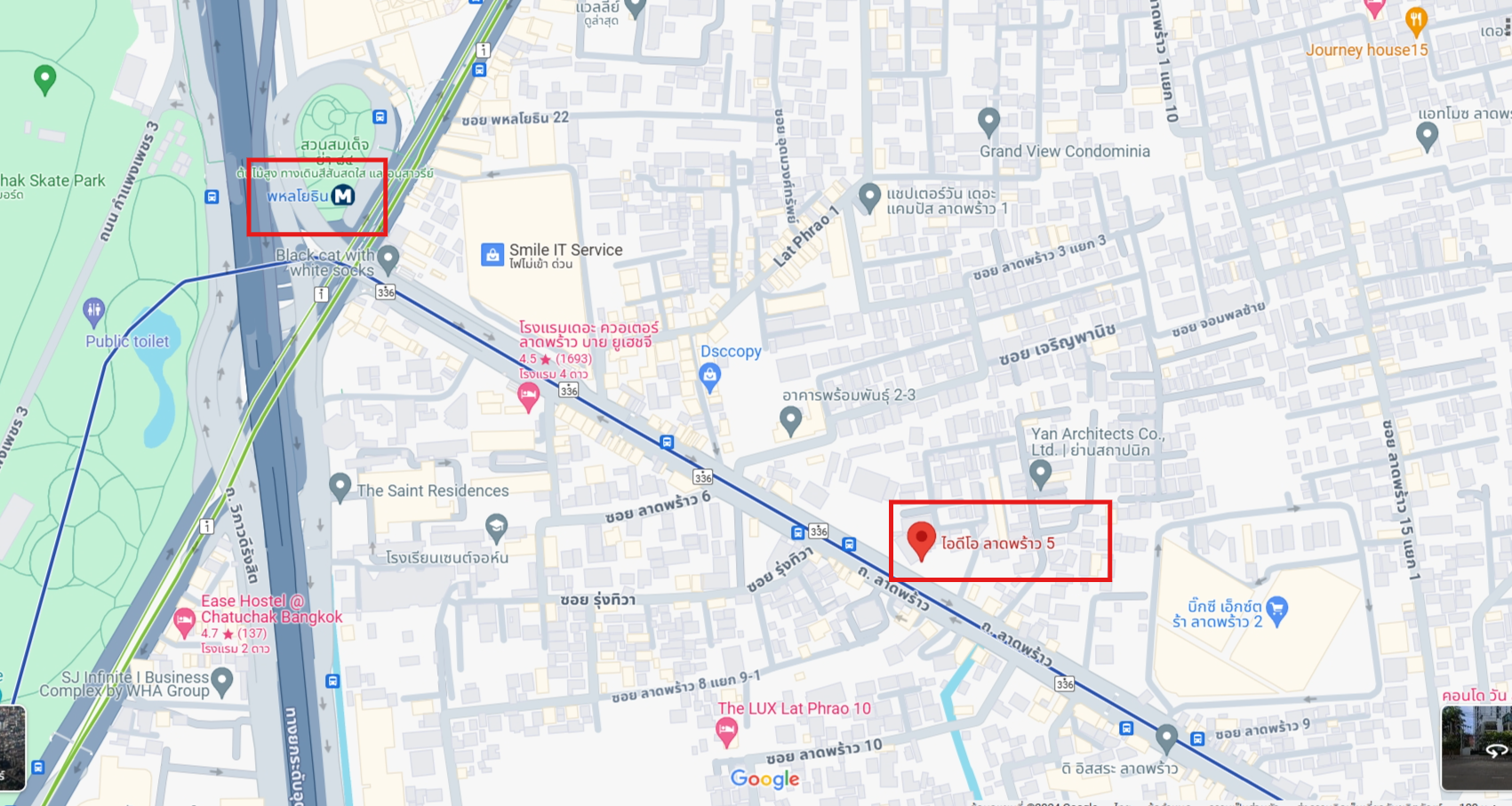The width and height of the screenshot is (1512, 806).
Task: Open the Ease Hostel pink hotel pin
Action: pyautogui.click(x=184, y=623)
